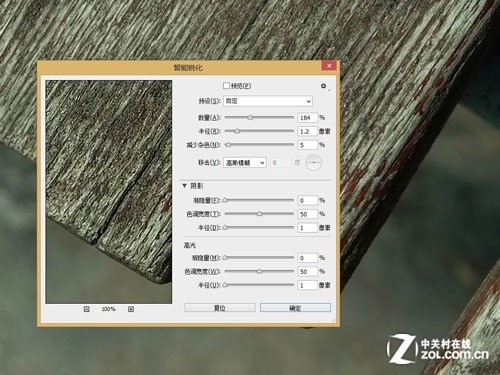This screenshot has width=500, height=375.
Task: Click the gear settings icon in dialog
Action: (x=324, y=86)
